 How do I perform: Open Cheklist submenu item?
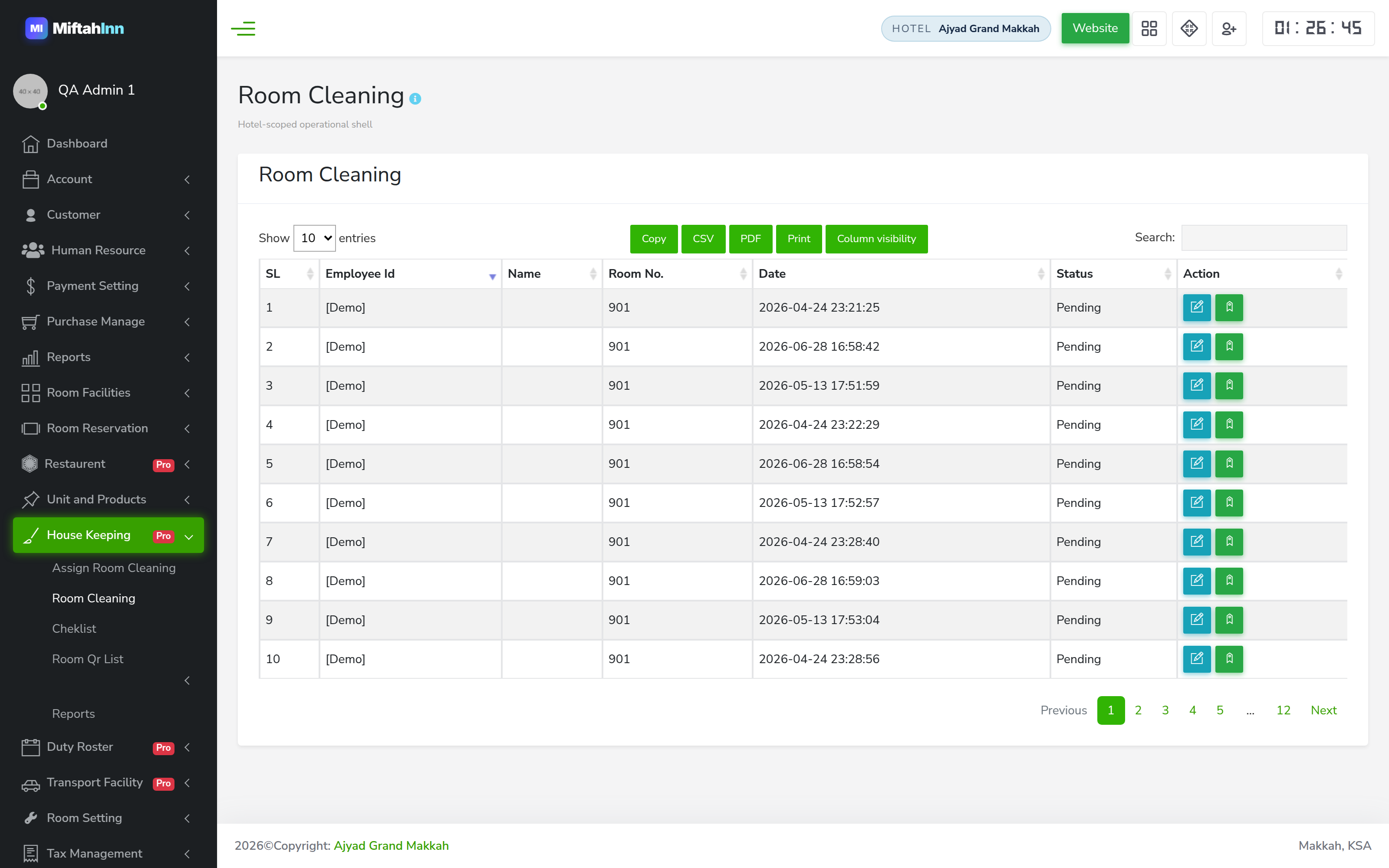coord(74,628)
